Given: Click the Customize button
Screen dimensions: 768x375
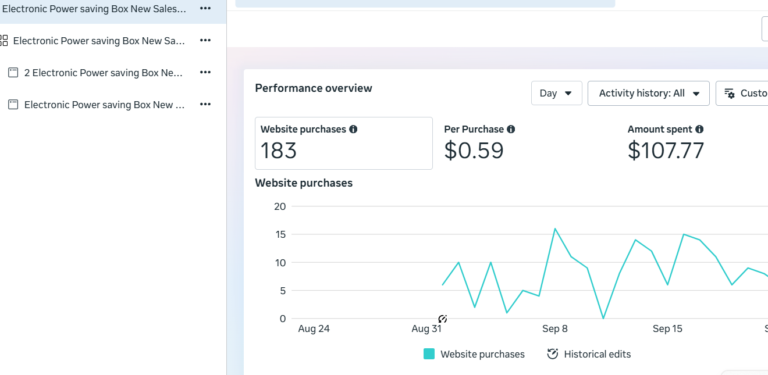Looking at the screenshot, I should (x=742, y=93).
